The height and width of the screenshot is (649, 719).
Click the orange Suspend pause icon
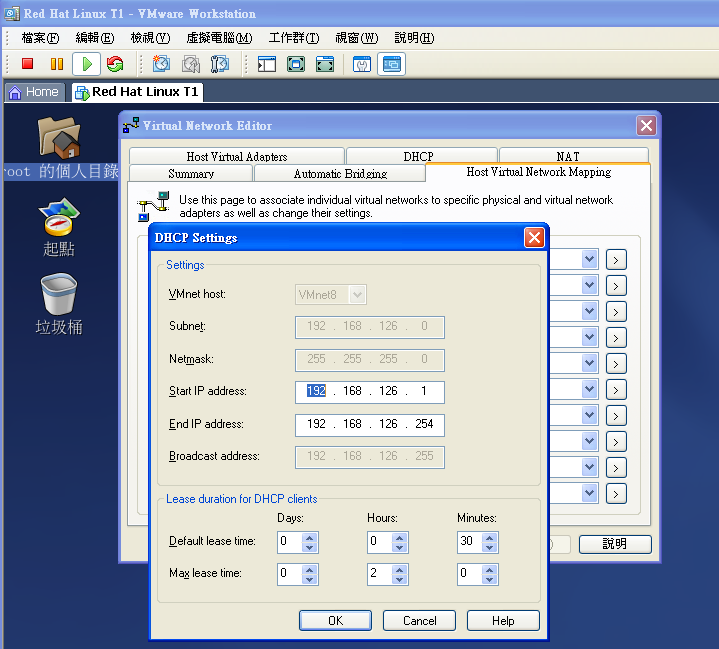tap(57, 64)
